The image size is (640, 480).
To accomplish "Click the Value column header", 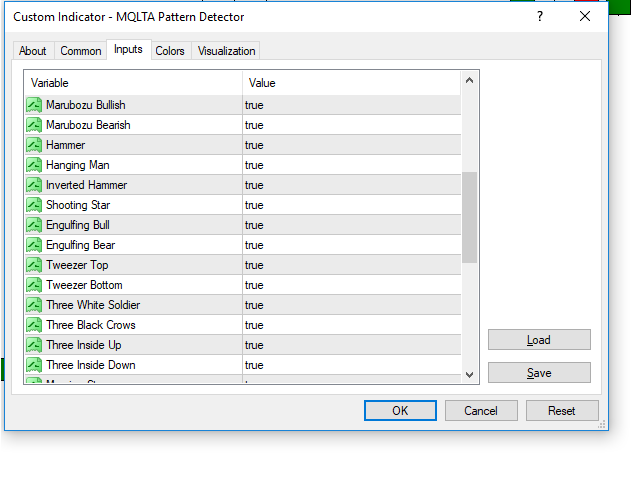I will click(x=352, y=83).
